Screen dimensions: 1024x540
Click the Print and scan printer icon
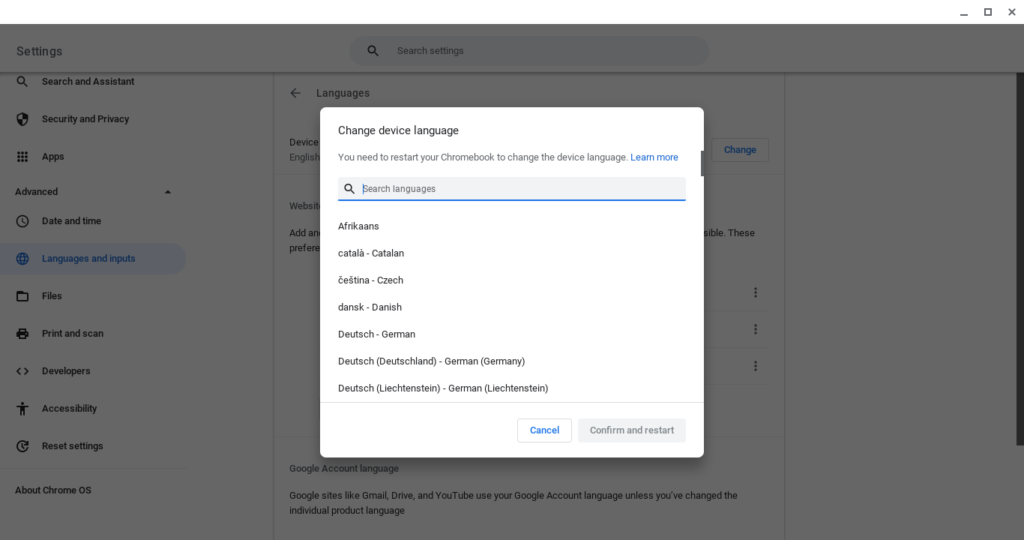point(22,334)
